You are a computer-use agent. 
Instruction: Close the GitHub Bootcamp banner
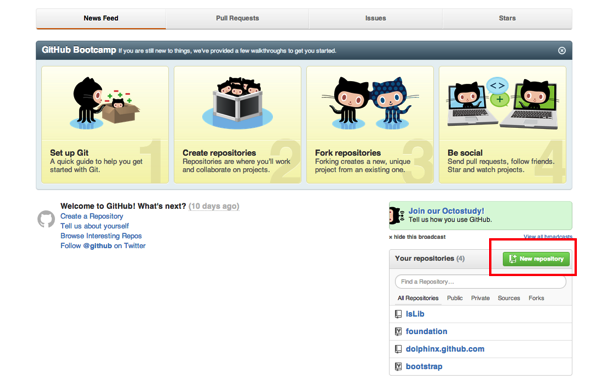(562, 50)
